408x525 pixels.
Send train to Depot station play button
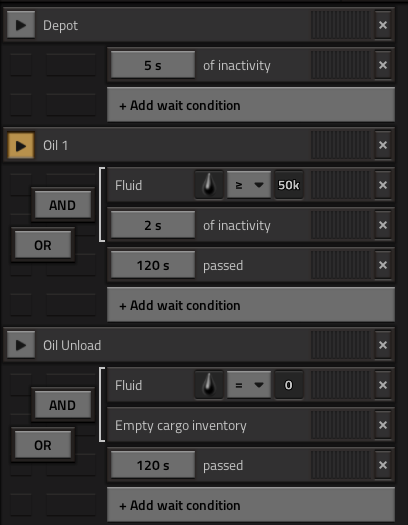[21, 25]
